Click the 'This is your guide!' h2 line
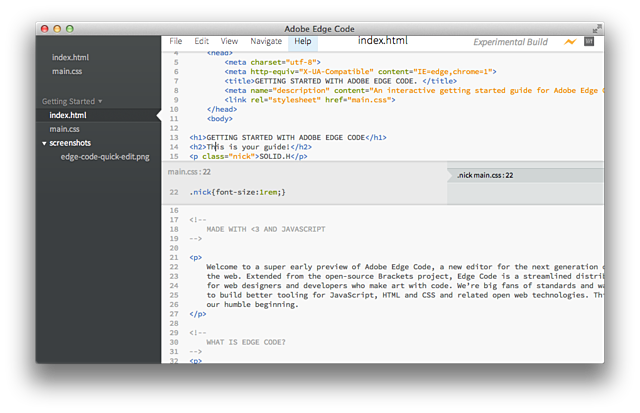 click(251, 147)
